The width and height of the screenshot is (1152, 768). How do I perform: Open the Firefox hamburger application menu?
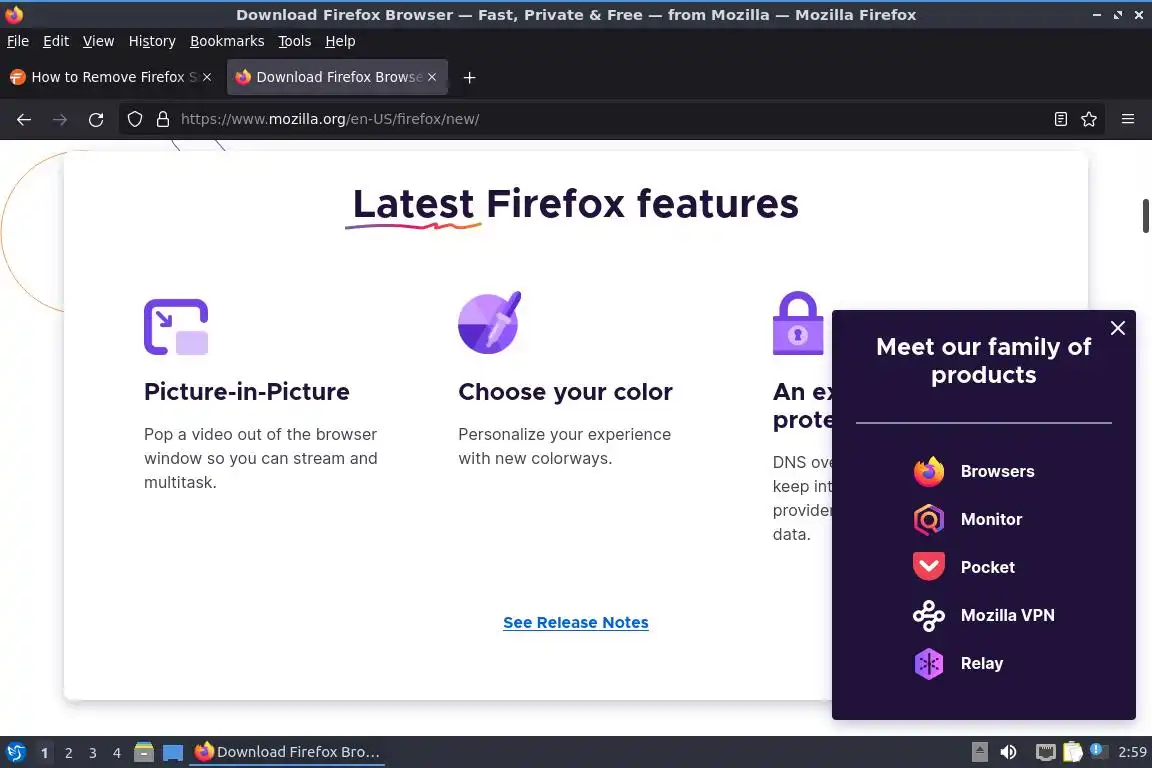pos(1128,119)
